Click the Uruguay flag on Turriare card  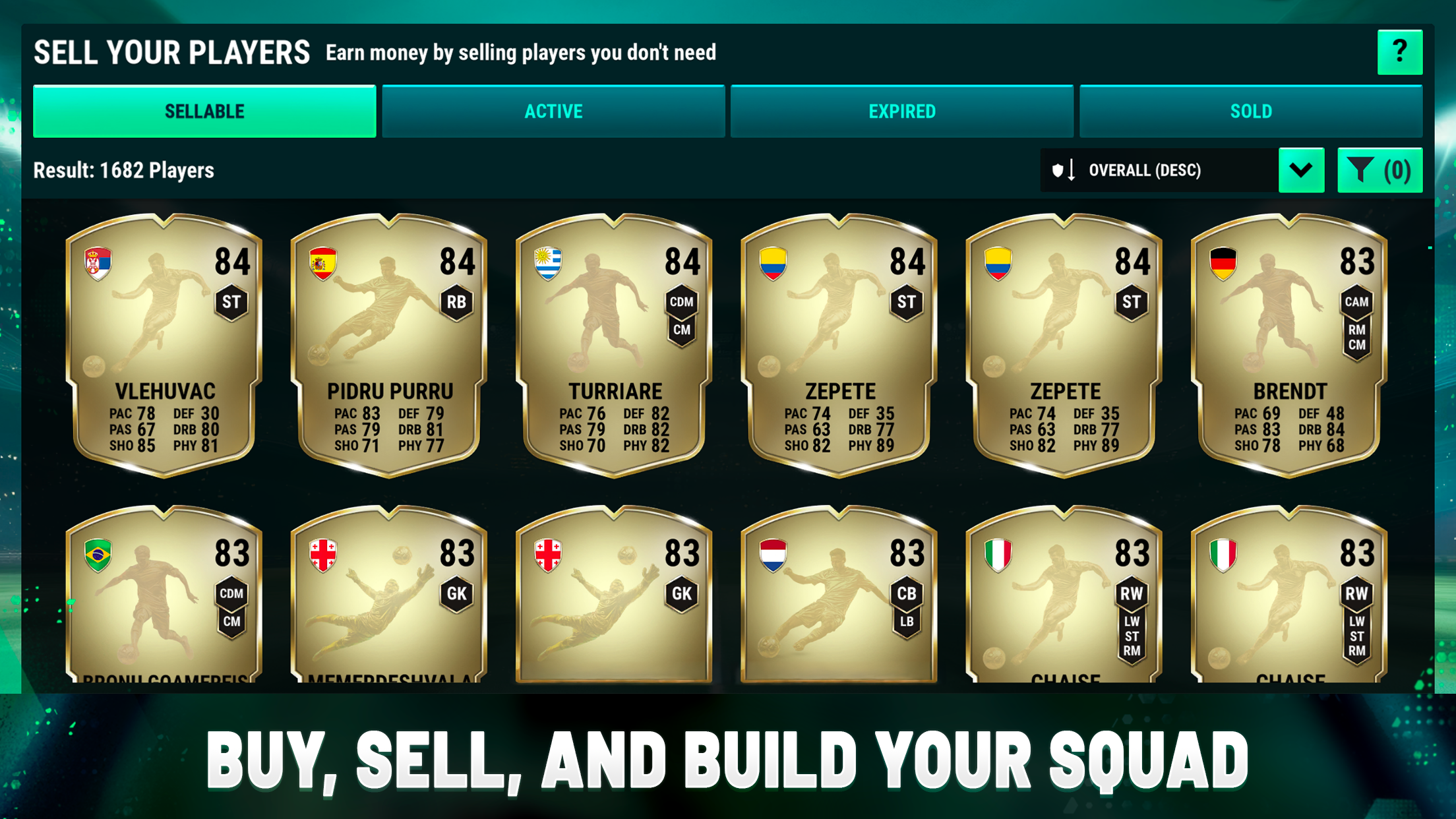548,264
